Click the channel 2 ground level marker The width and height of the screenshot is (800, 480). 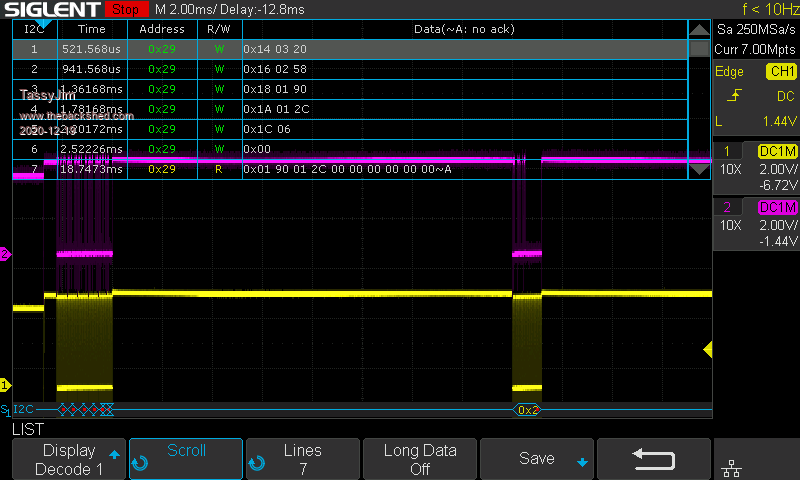[x=5, y=254]
